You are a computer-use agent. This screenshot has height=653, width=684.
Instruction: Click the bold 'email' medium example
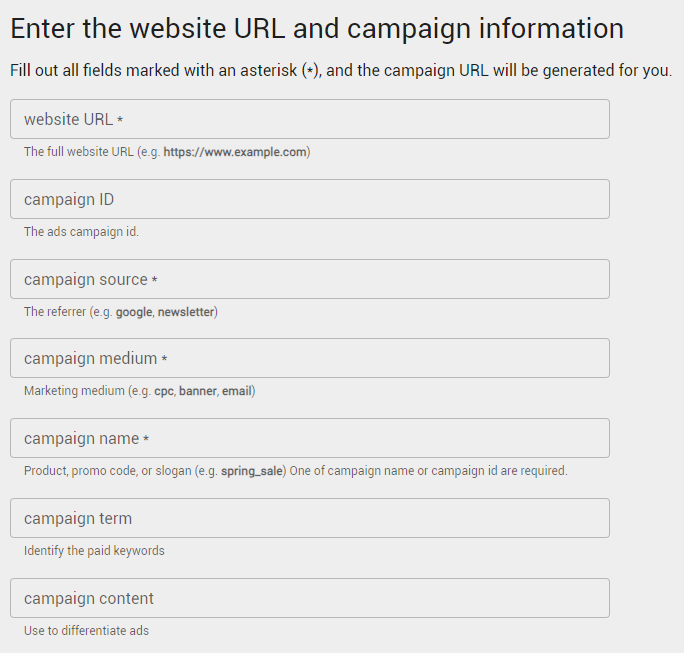237,391
